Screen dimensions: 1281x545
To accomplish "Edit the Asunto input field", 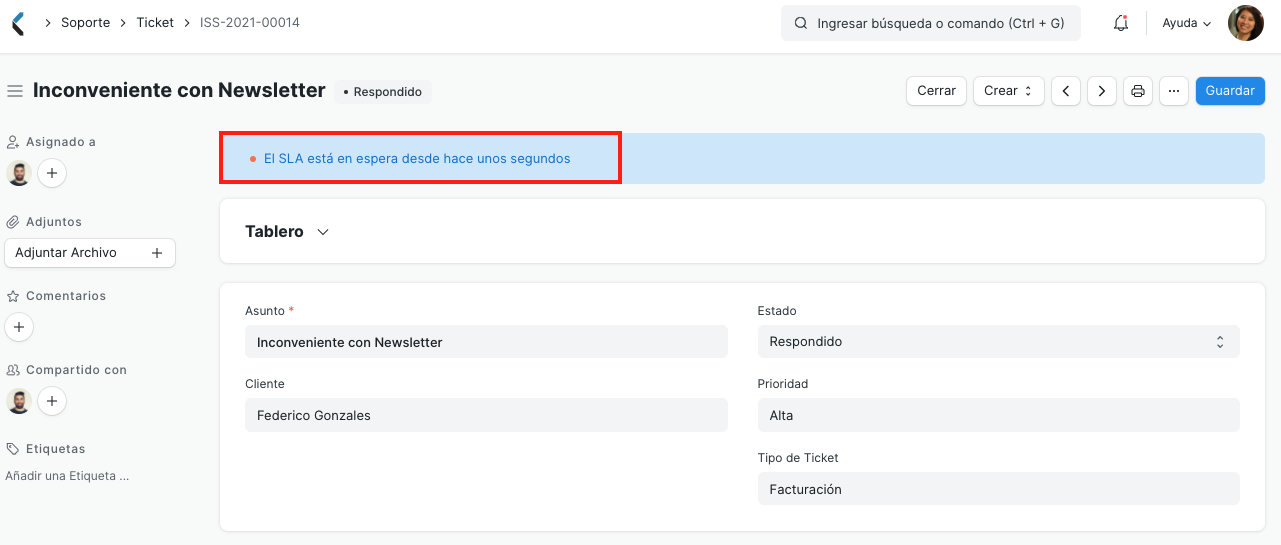I will 486,342.
